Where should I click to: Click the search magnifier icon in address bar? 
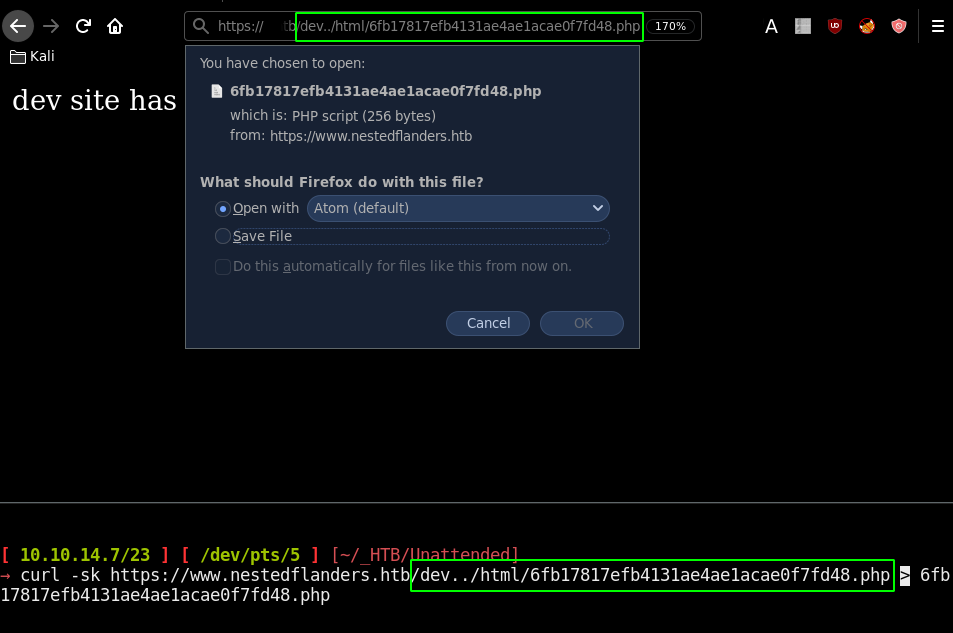click(201, 26)
